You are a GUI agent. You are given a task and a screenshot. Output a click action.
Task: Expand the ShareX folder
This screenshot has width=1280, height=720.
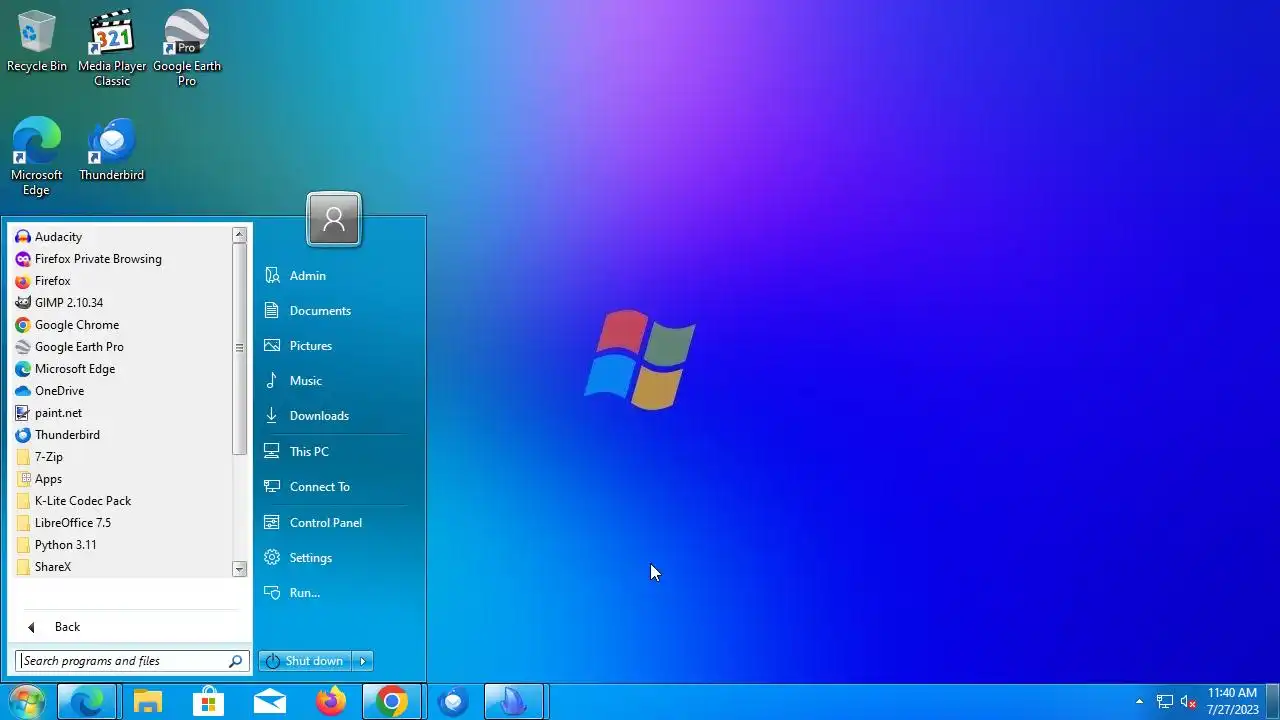pyautogui.click(x=121, y=567)
